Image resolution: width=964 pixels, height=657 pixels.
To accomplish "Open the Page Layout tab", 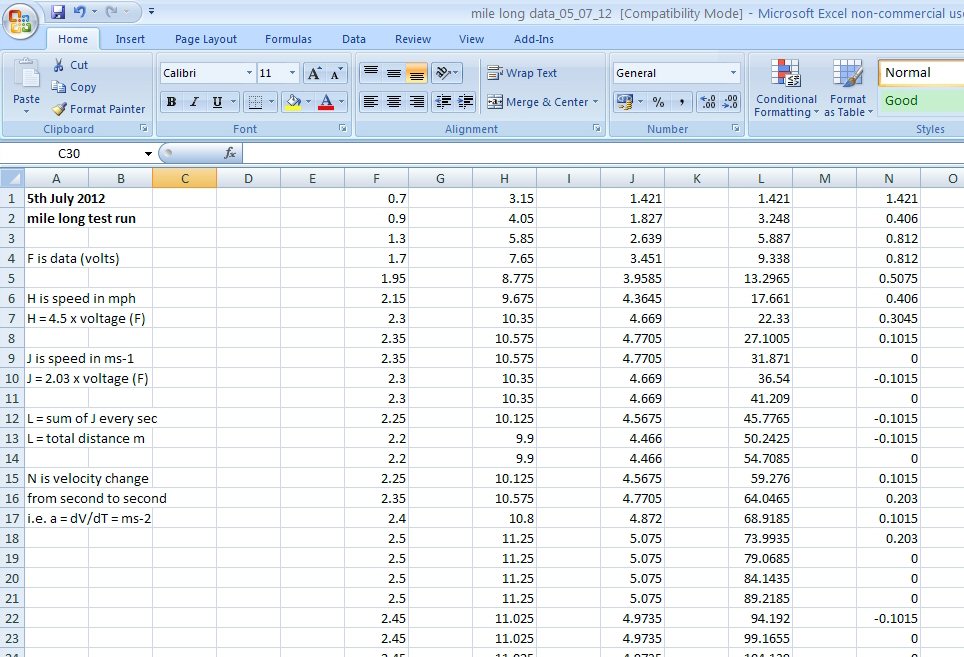I will pos(205,39).
